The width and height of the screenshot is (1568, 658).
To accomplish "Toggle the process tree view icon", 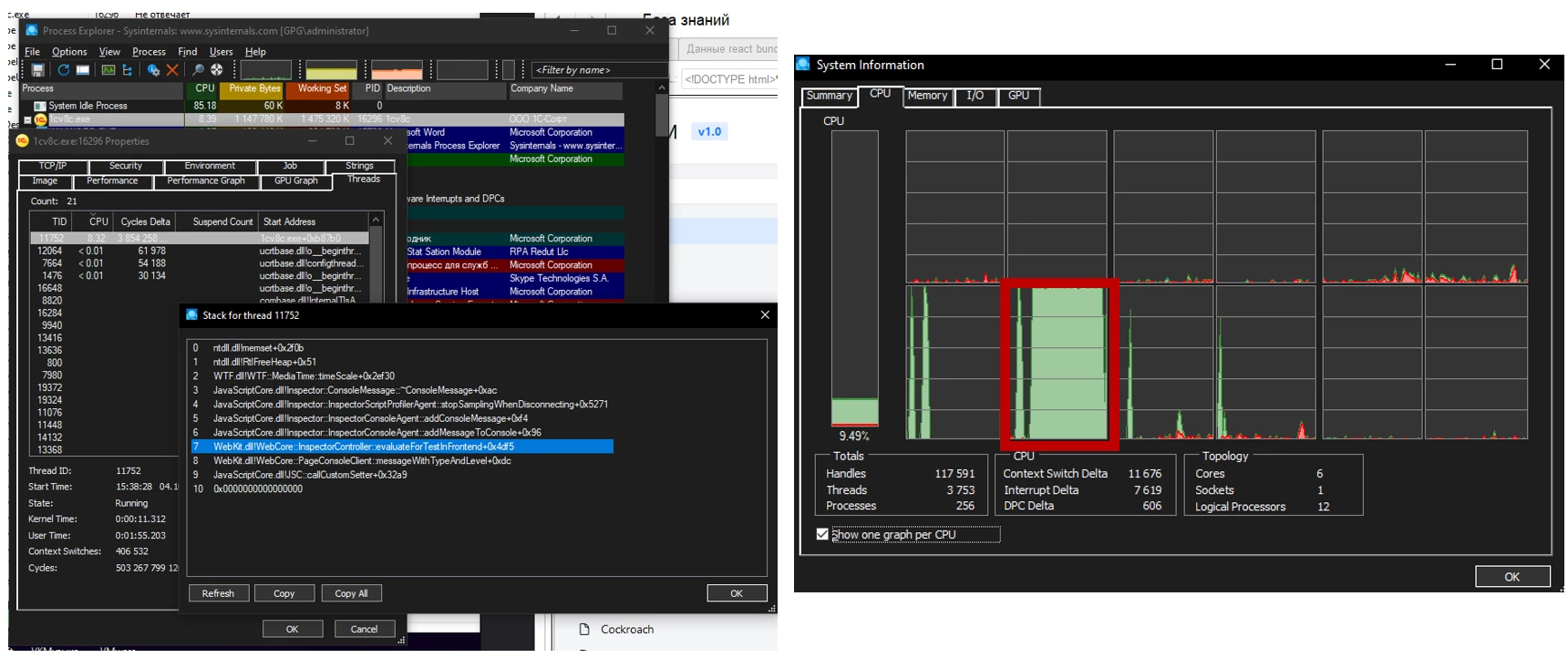I will click(x=128, y=70).
